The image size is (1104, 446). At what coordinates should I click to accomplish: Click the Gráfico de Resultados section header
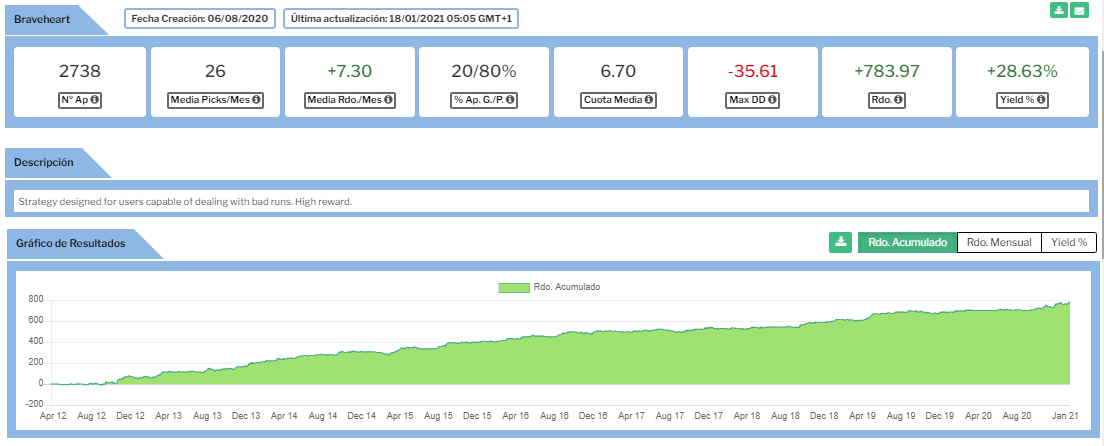pos(70,243)
